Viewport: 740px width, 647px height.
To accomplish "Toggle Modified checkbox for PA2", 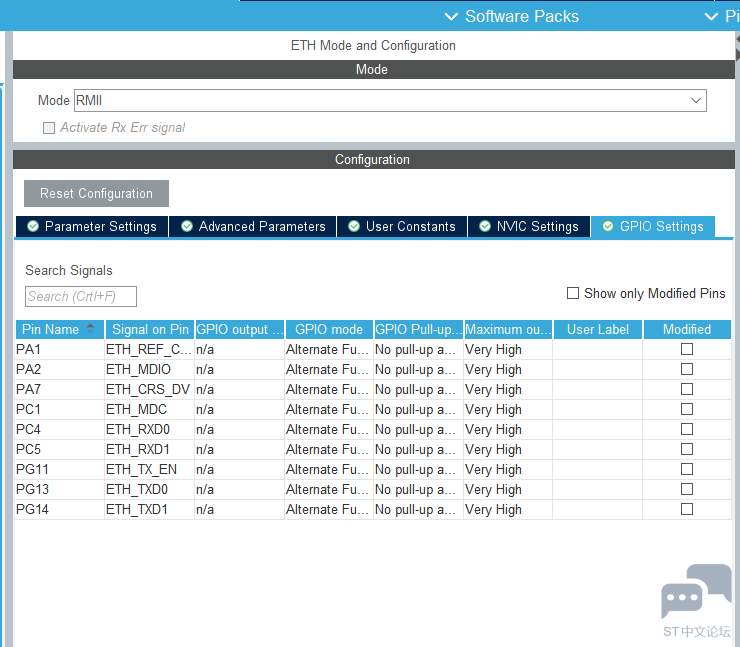I will (x=687, y=369).
